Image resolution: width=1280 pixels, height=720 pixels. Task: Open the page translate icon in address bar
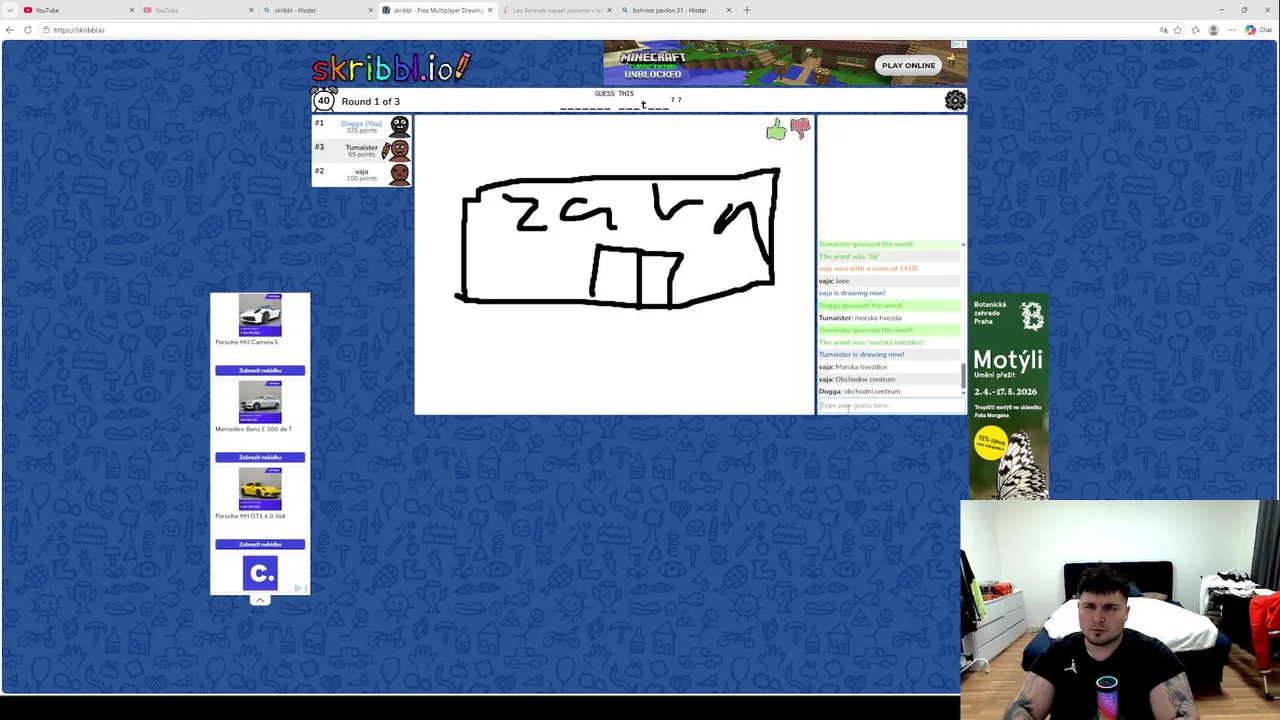(1163, 30)
